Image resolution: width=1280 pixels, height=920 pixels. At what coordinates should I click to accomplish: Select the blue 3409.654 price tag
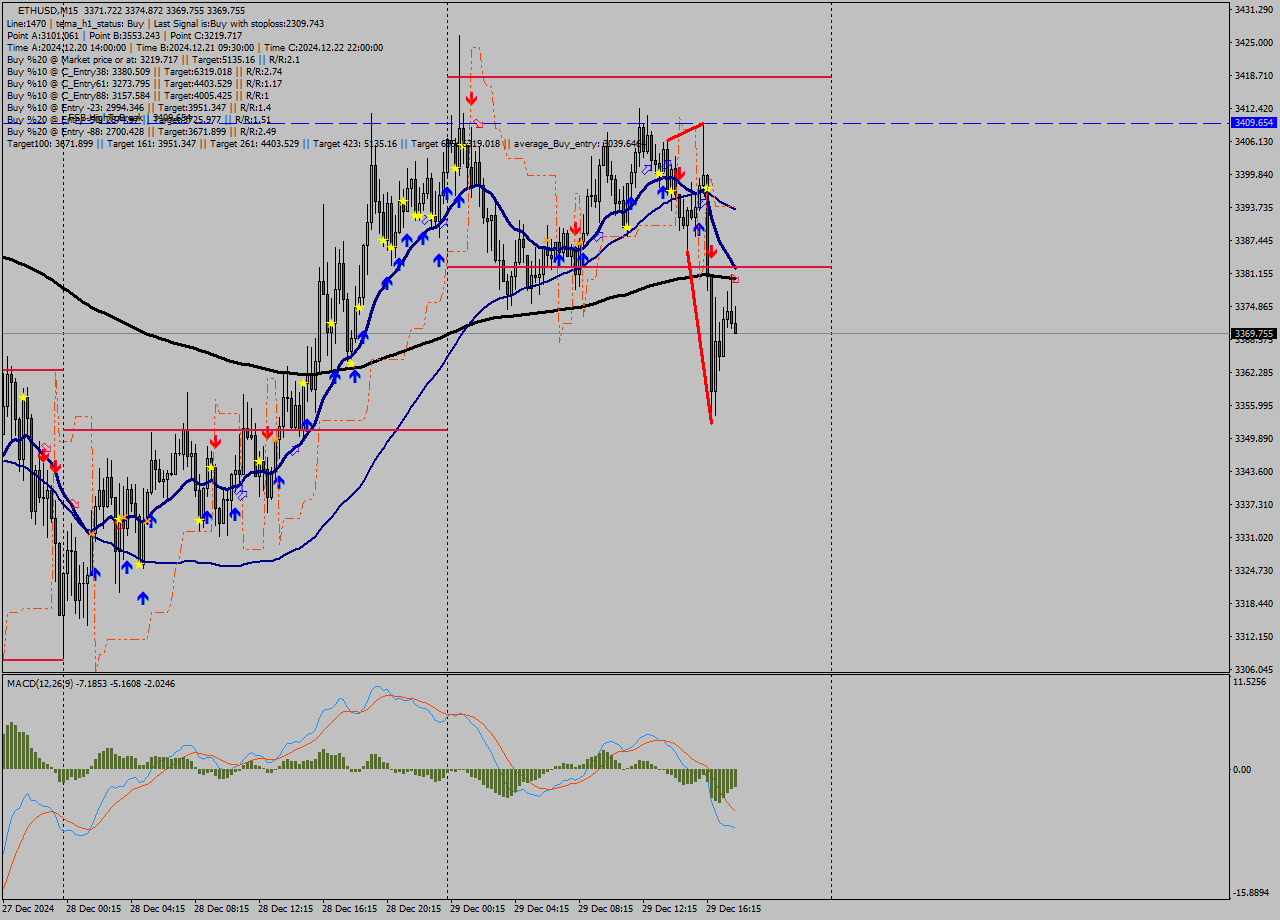click(x=1254, y=122)
